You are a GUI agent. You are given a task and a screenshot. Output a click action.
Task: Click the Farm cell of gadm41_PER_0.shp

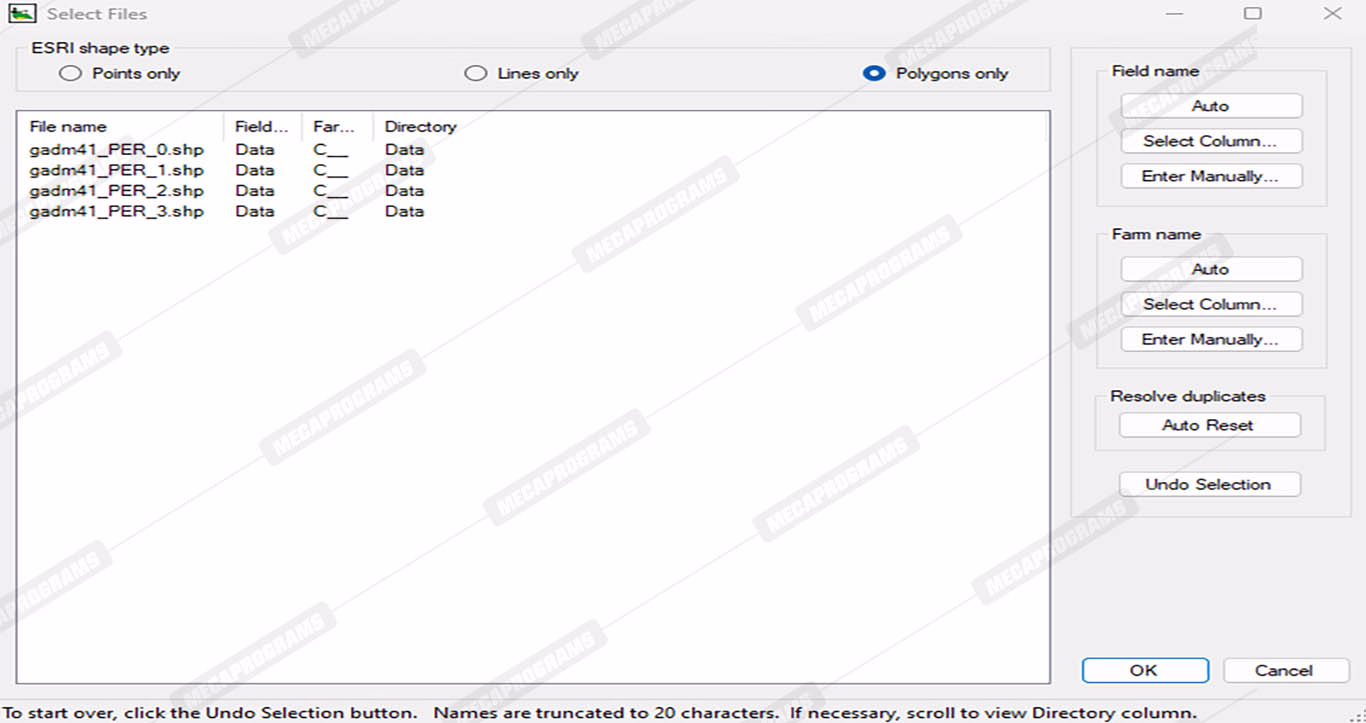(331, 150)
